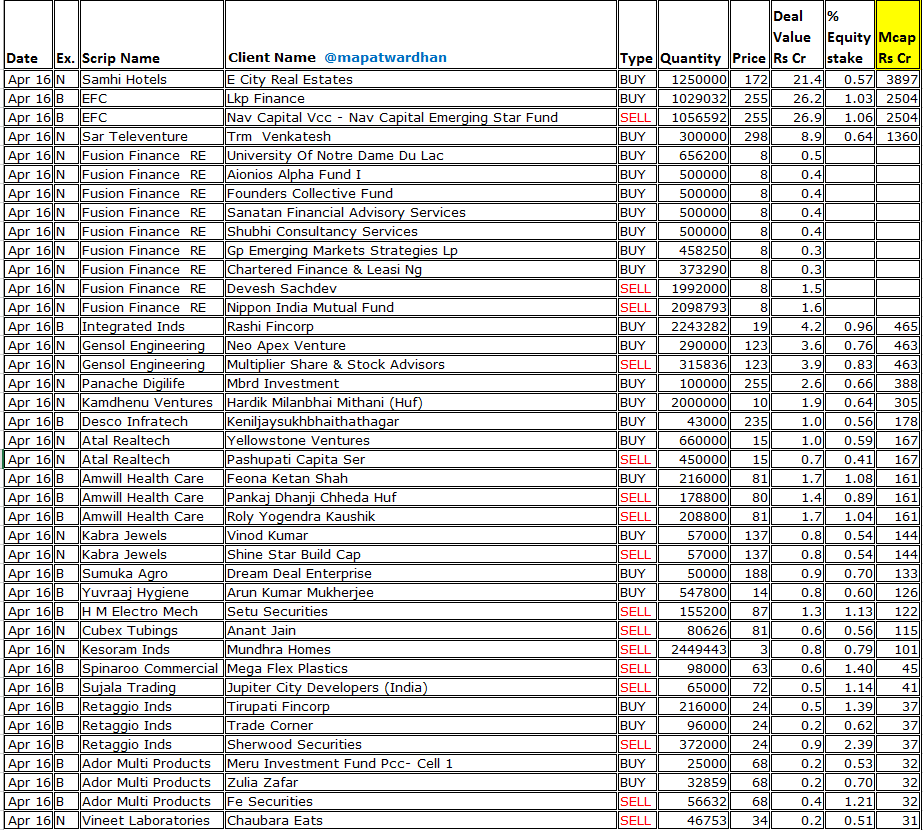Click the Zulia Zafar client cell
The height and width of the screenshot is (830, 923).
click(421, 782)
